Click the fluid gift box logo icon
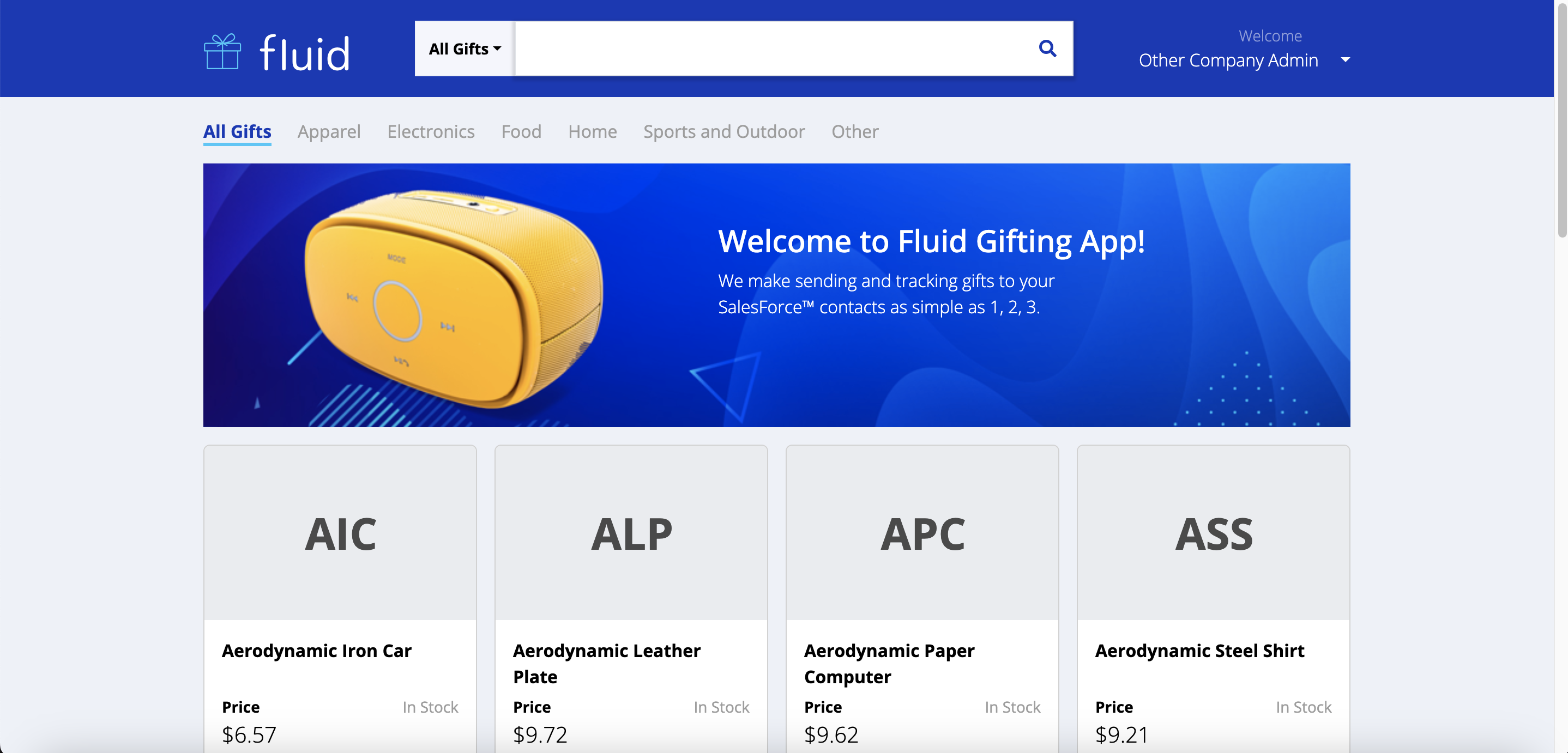 tap(223, 52)
